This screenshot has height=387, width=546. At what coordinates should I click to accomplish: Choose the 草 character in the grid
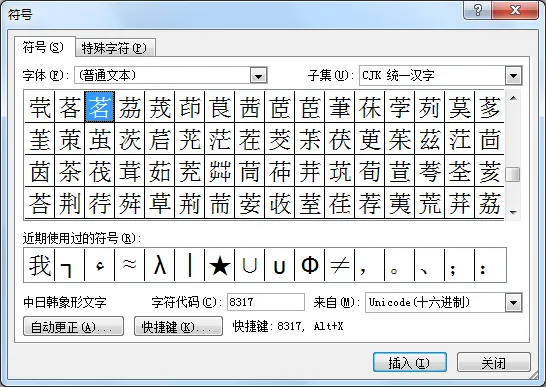tap(160, 203)
